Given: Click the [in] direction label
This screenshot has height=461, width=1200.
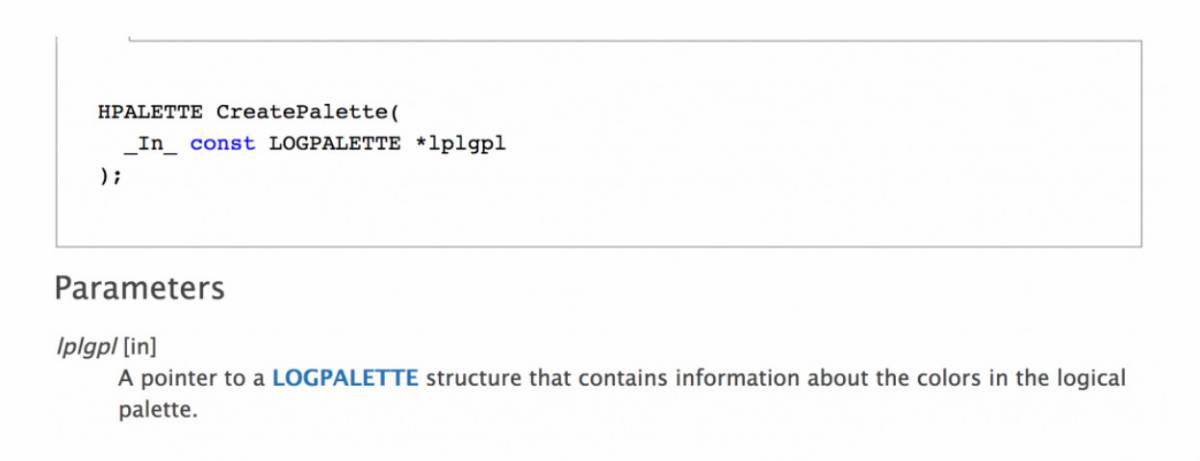Looking at the screenshot, I should point(140,347).
